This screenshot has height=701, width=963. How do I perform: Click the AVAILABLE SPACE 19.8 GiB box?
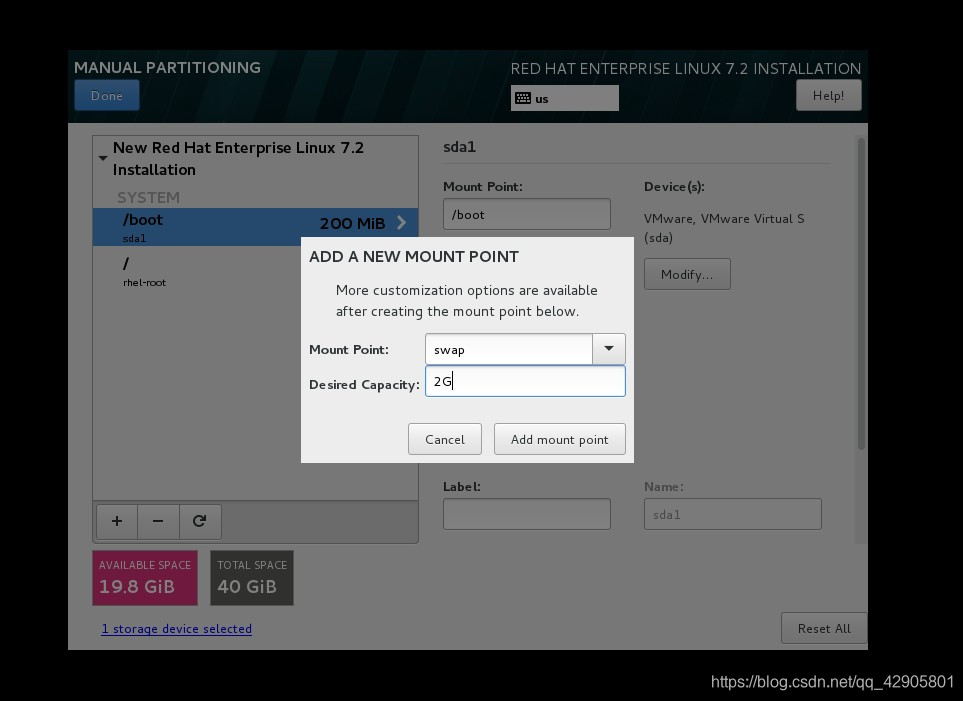coord(145,578)
